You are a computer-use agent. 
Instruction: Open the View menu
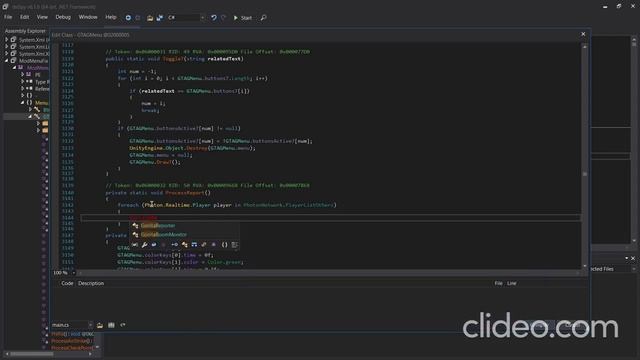[x=42, y=17]
